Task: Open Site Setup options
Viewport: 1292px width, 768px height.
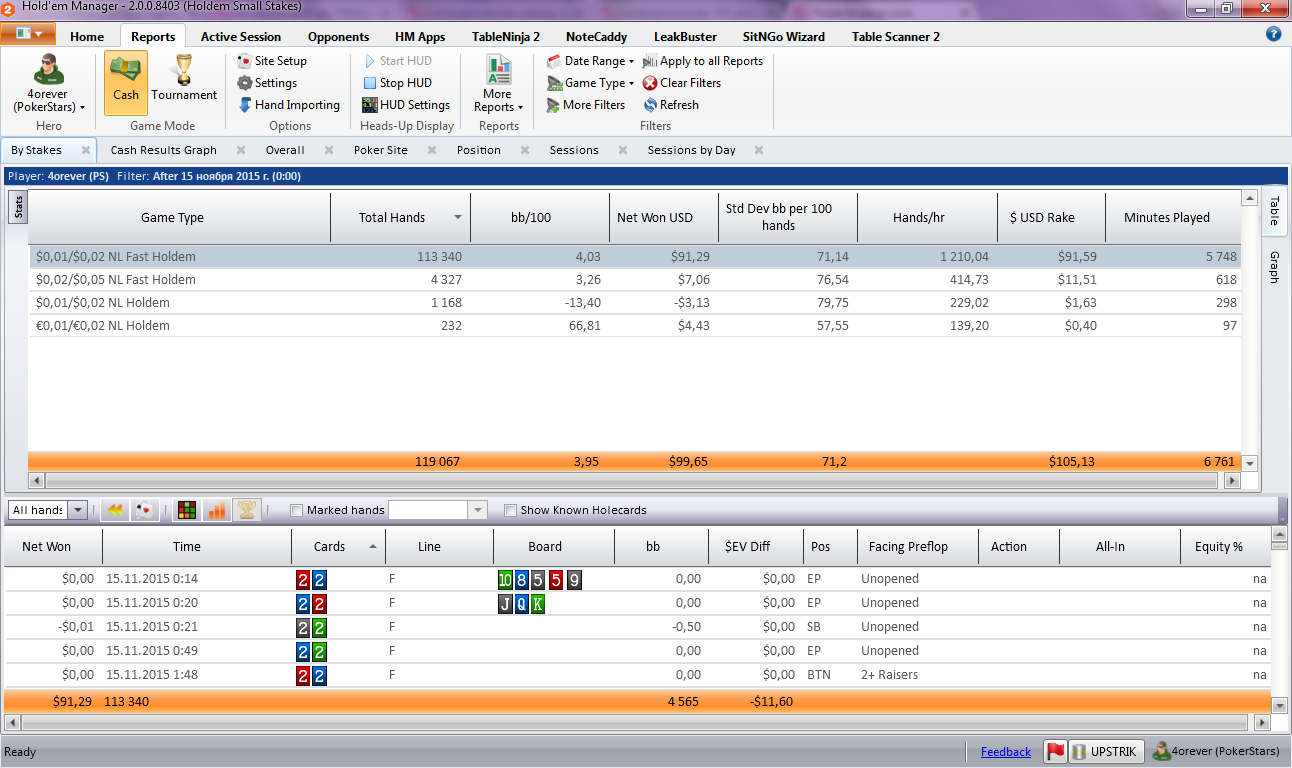Action: click(272, 61)
